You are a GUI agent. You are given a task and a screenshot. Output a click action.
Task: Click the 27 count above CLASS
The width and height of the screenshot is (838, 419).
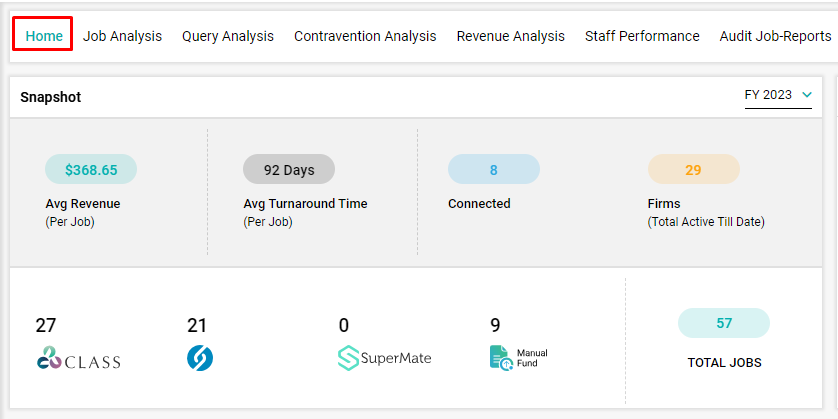click(46, 325)
